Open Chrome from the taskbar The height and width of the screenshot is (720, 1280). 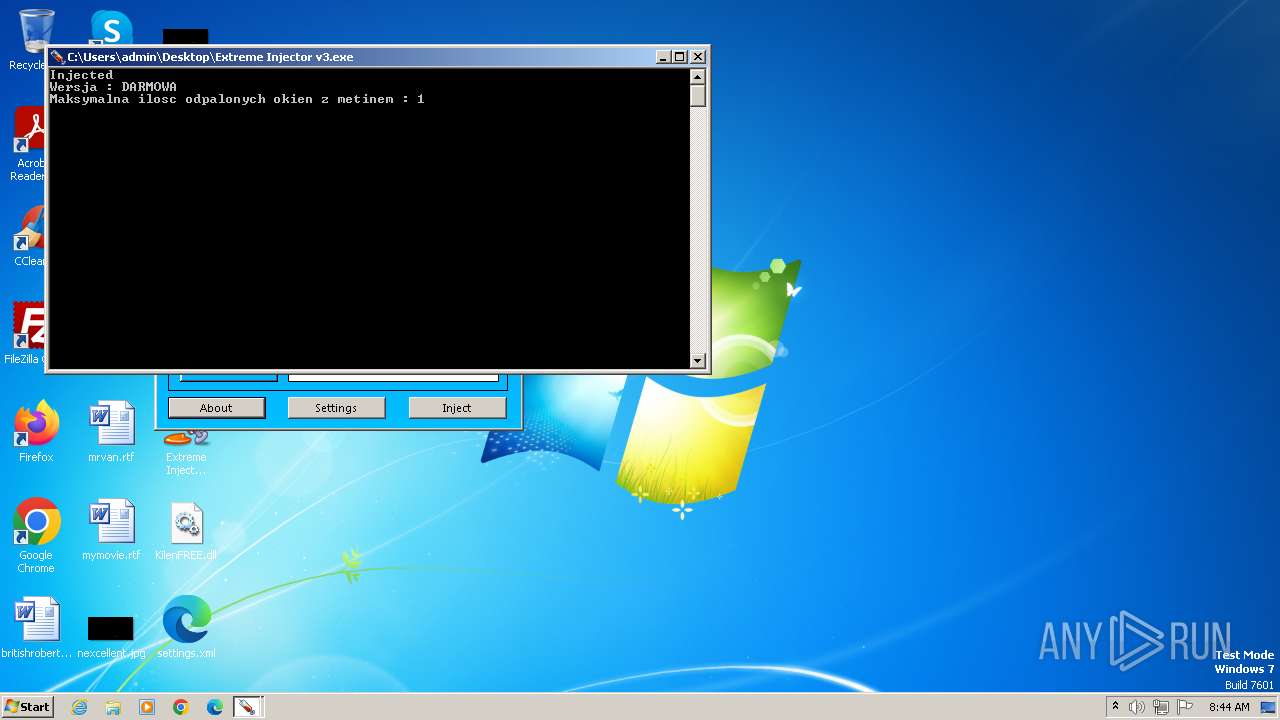(x=181, y=707)
